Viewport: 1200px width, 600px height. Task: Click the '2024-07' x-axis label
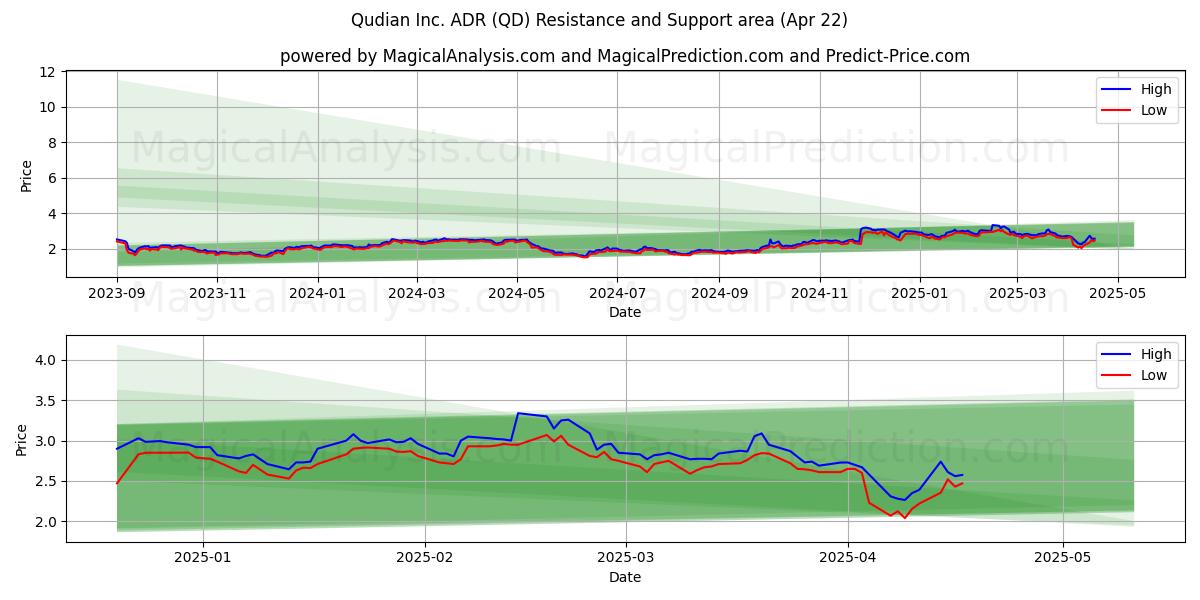[617, 294]
